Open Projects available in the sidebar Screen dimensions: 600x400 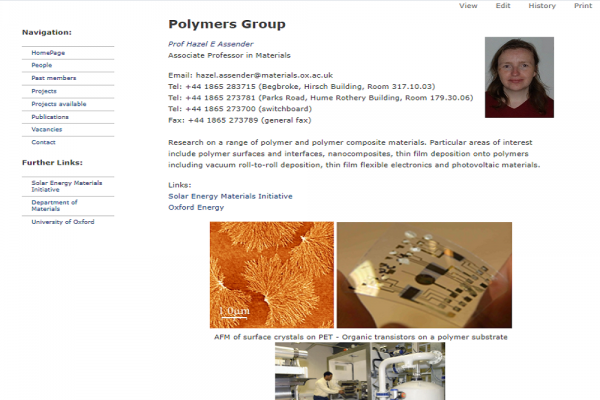click(59, 104)
